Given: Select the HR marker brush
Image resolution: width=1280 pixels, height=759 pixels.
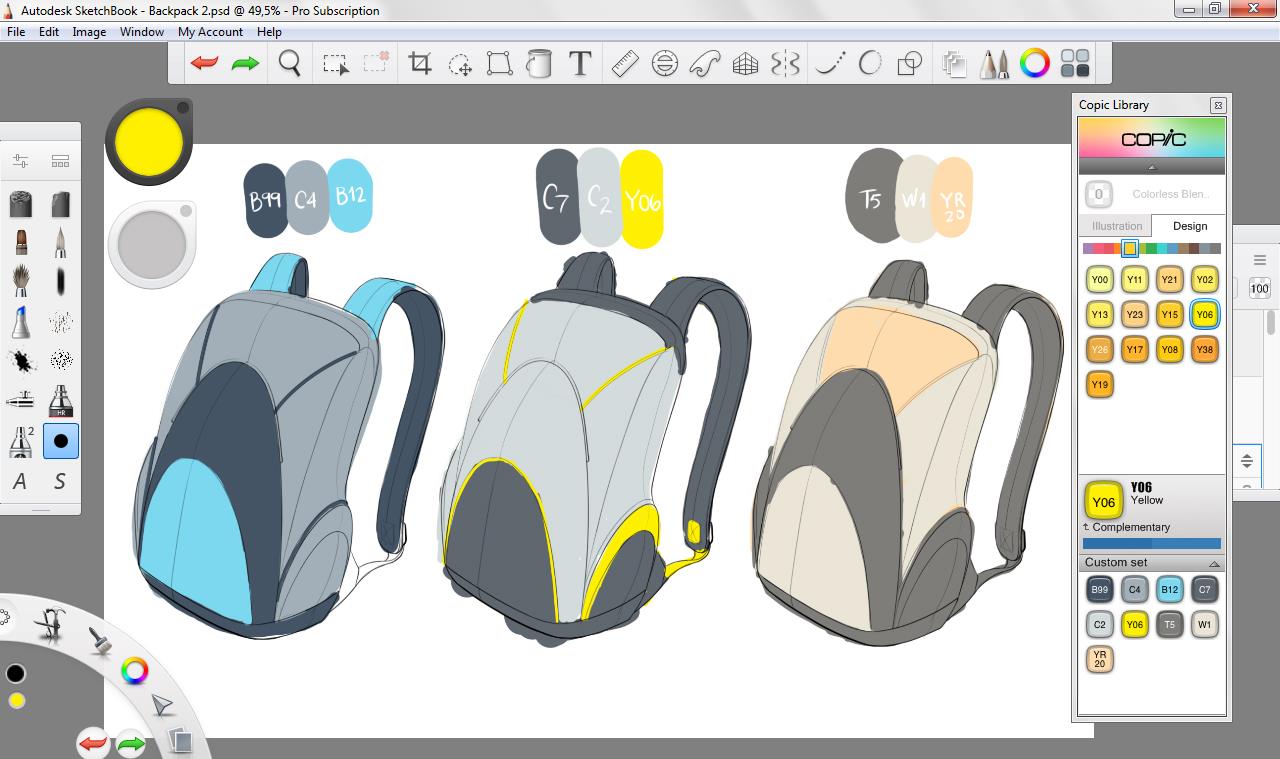Looking at the screenshot, I should 60,401.
